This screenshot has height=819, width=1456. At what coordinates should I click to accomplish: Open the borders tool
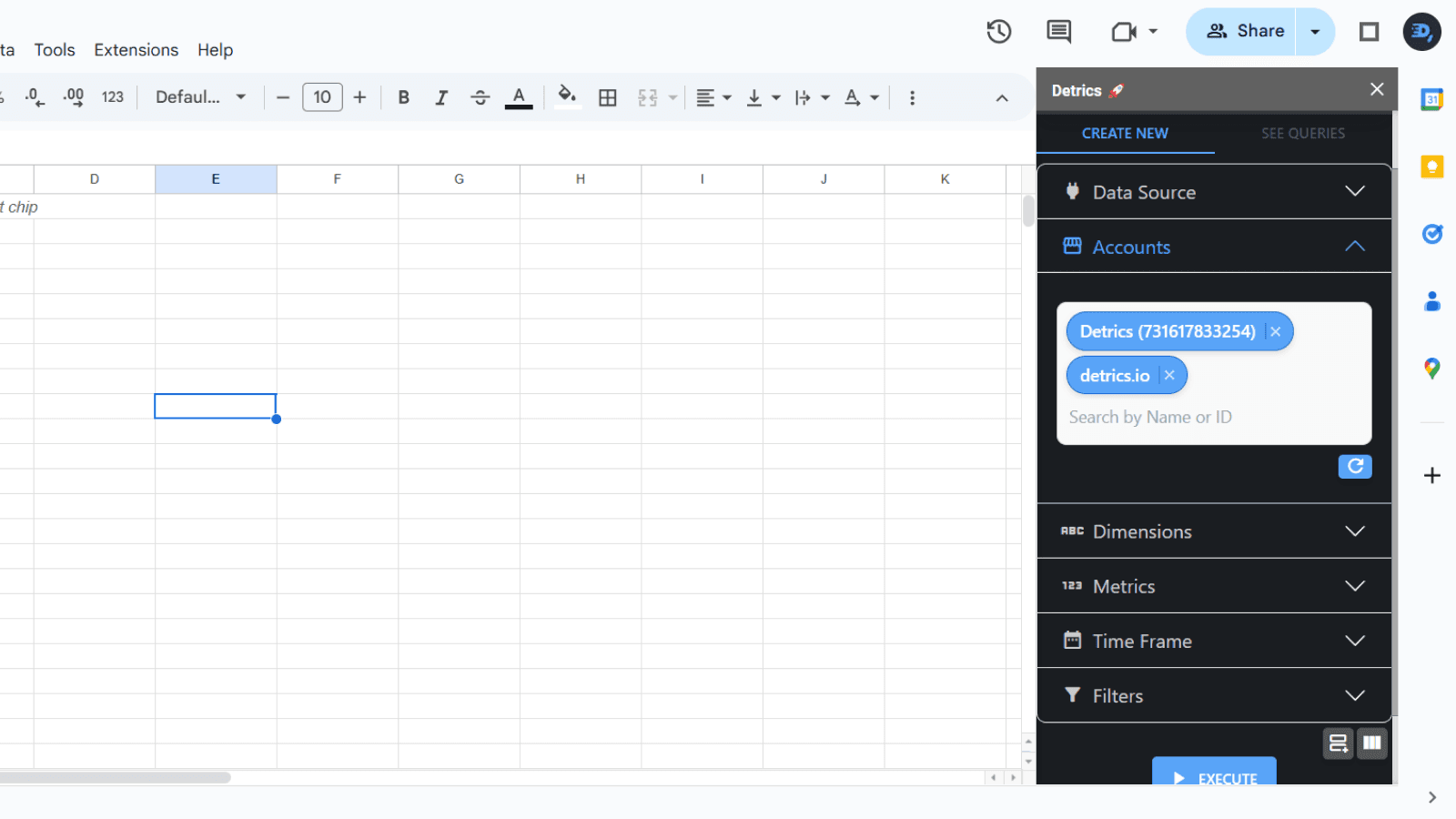point(608,97)
